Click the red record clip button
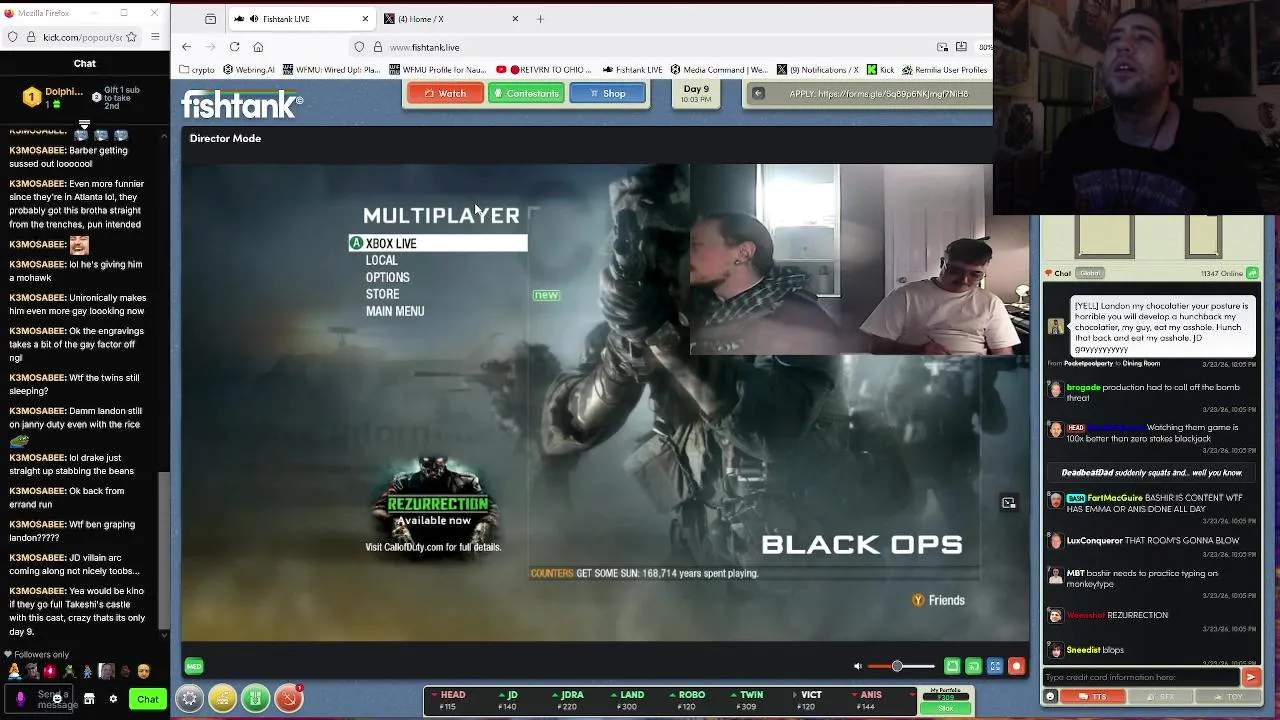This screenshot has height=720, width=1280. (1016, 666)
